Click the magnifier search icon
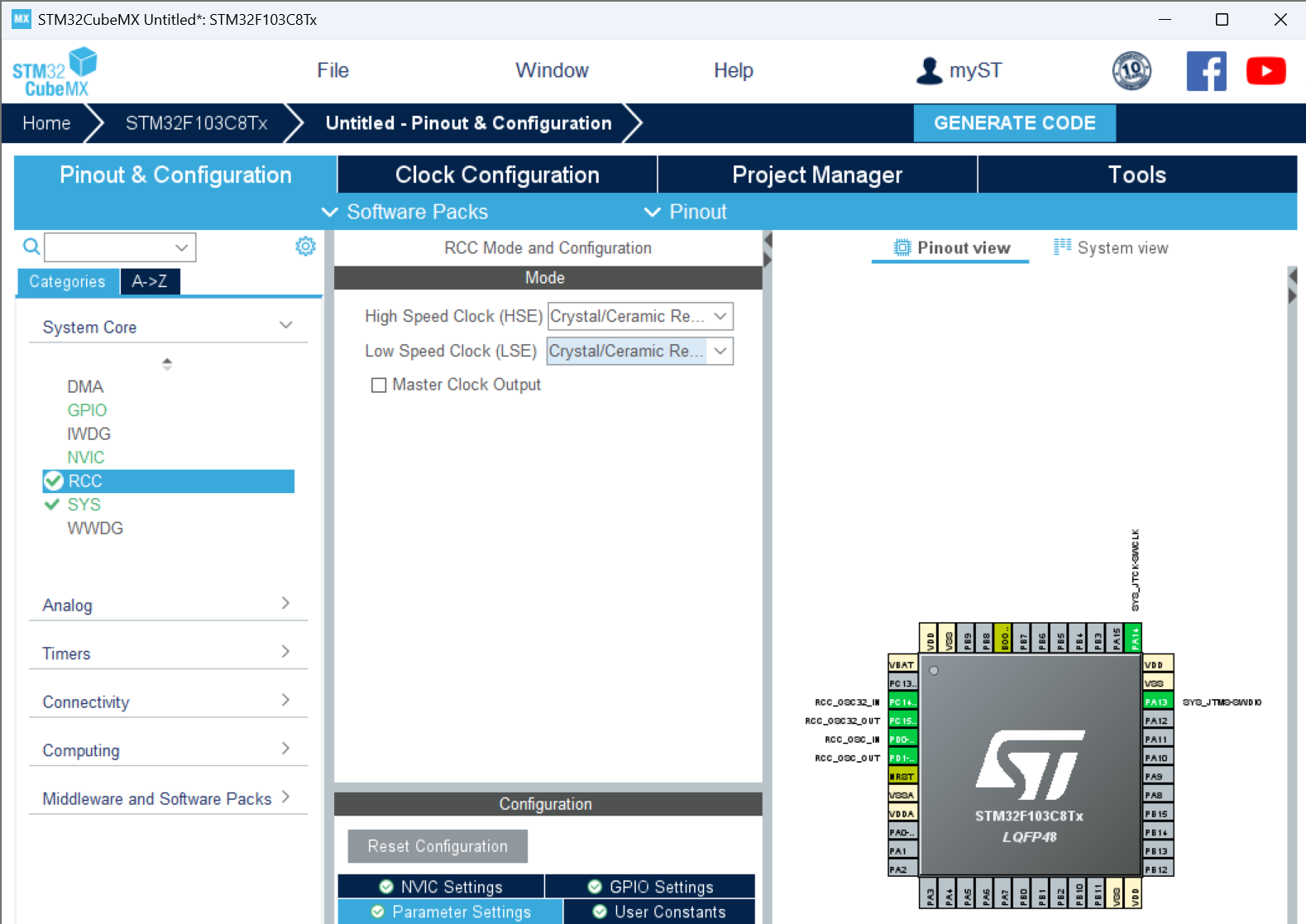This screenshot has width=1306, height=924. (x=31, y=247)
